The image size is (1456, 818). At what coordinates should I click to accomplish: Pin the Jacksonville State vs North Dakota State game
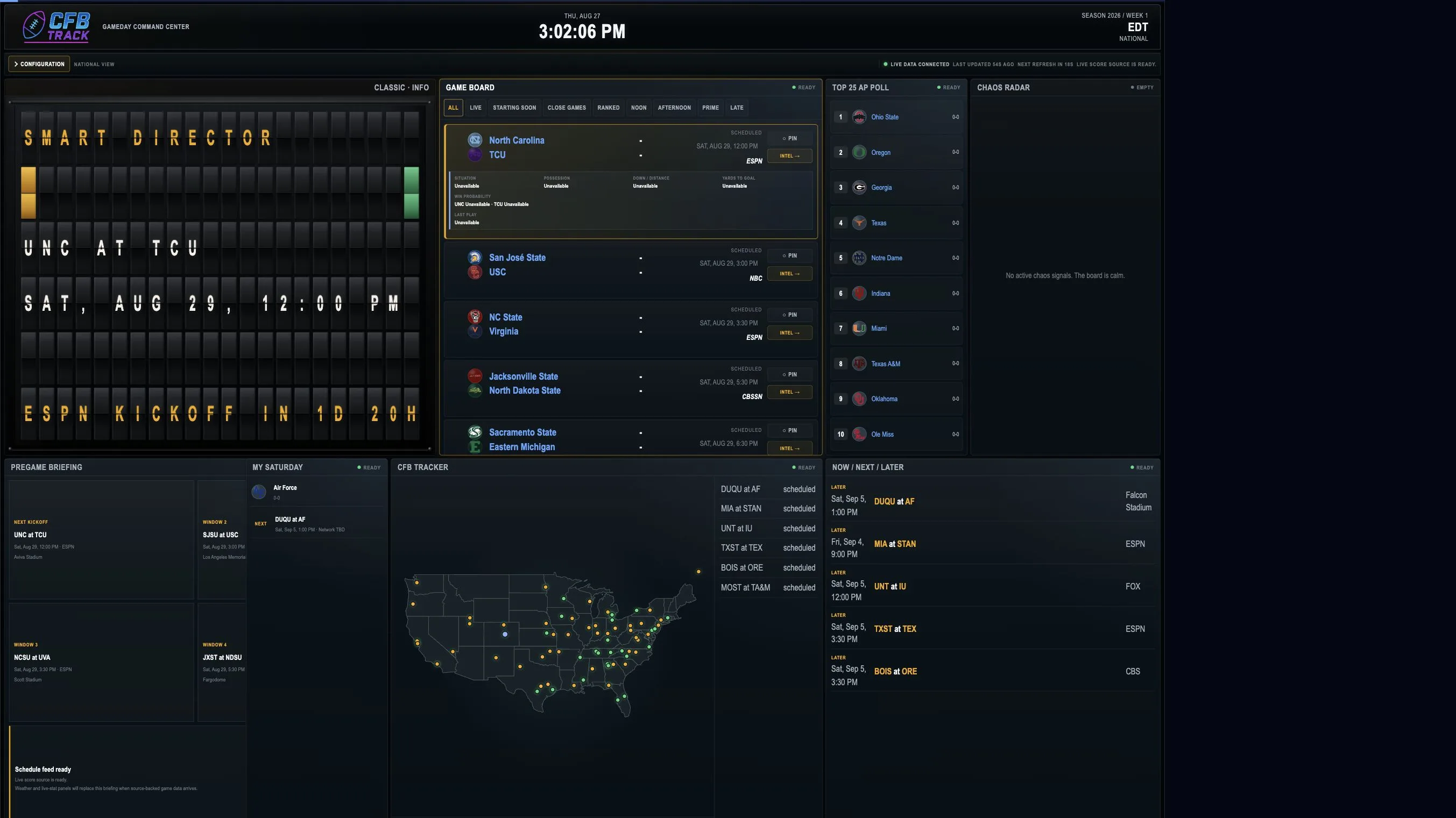pyautogui.click(x=790, y=374)
